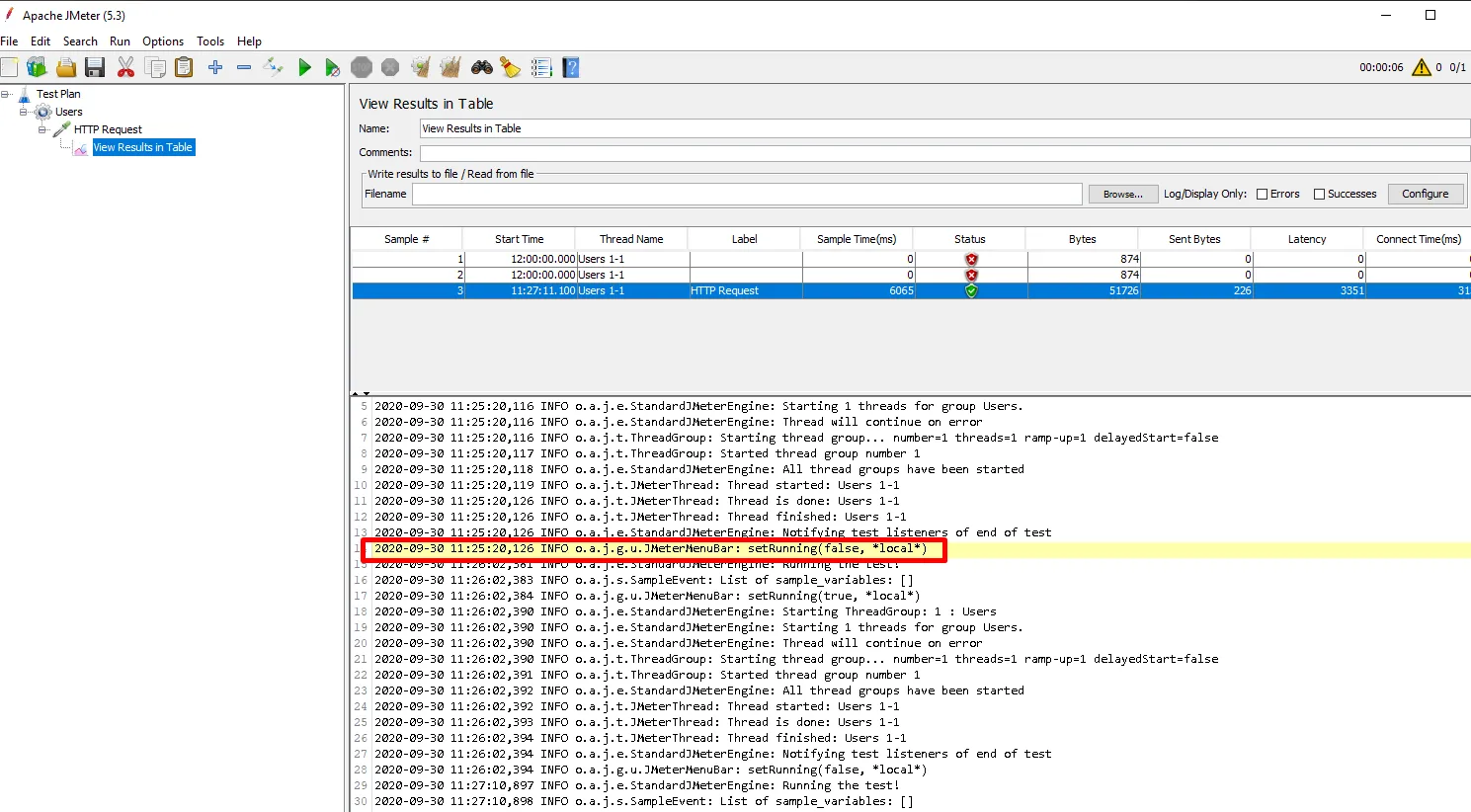Viewport: 1471px width, 812px height.
Task: Click into the Filename input field
Action: (747, 194)
